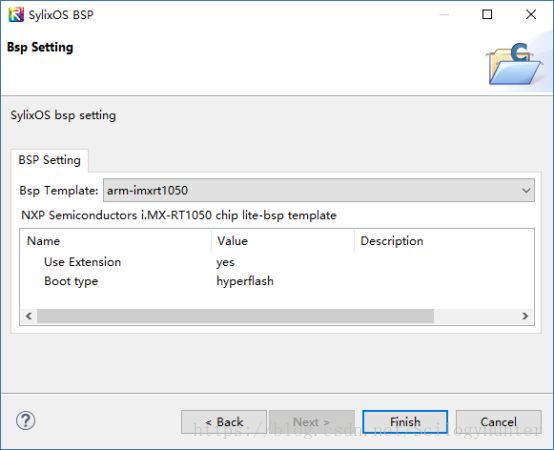Click the C project folder wizard icon
This screenshot has width=554, height=450.
click(x=514, y=64)
